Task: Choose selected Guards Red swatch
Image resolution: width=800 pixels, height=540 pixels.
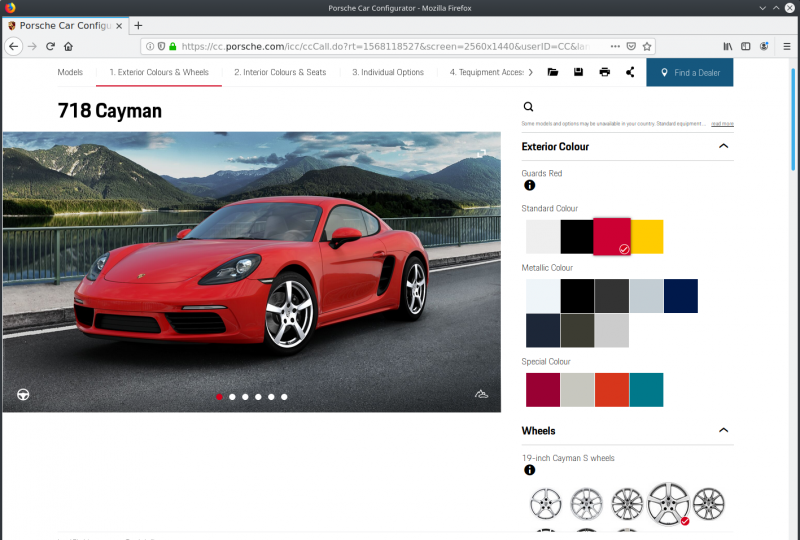Action: point(612,236)
